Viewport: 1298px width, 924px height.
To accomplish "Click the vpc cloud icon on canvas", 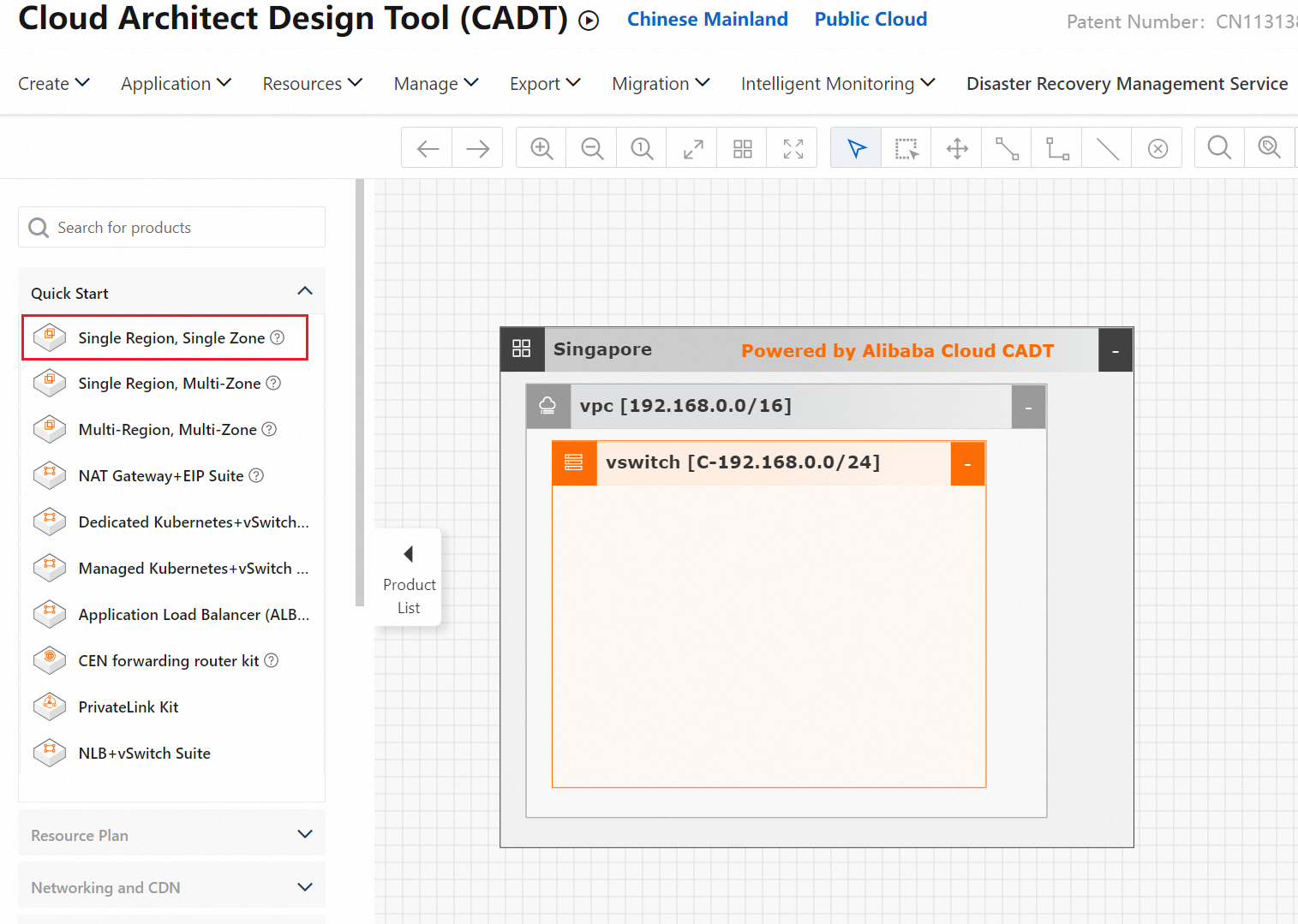I will (547, 406).
